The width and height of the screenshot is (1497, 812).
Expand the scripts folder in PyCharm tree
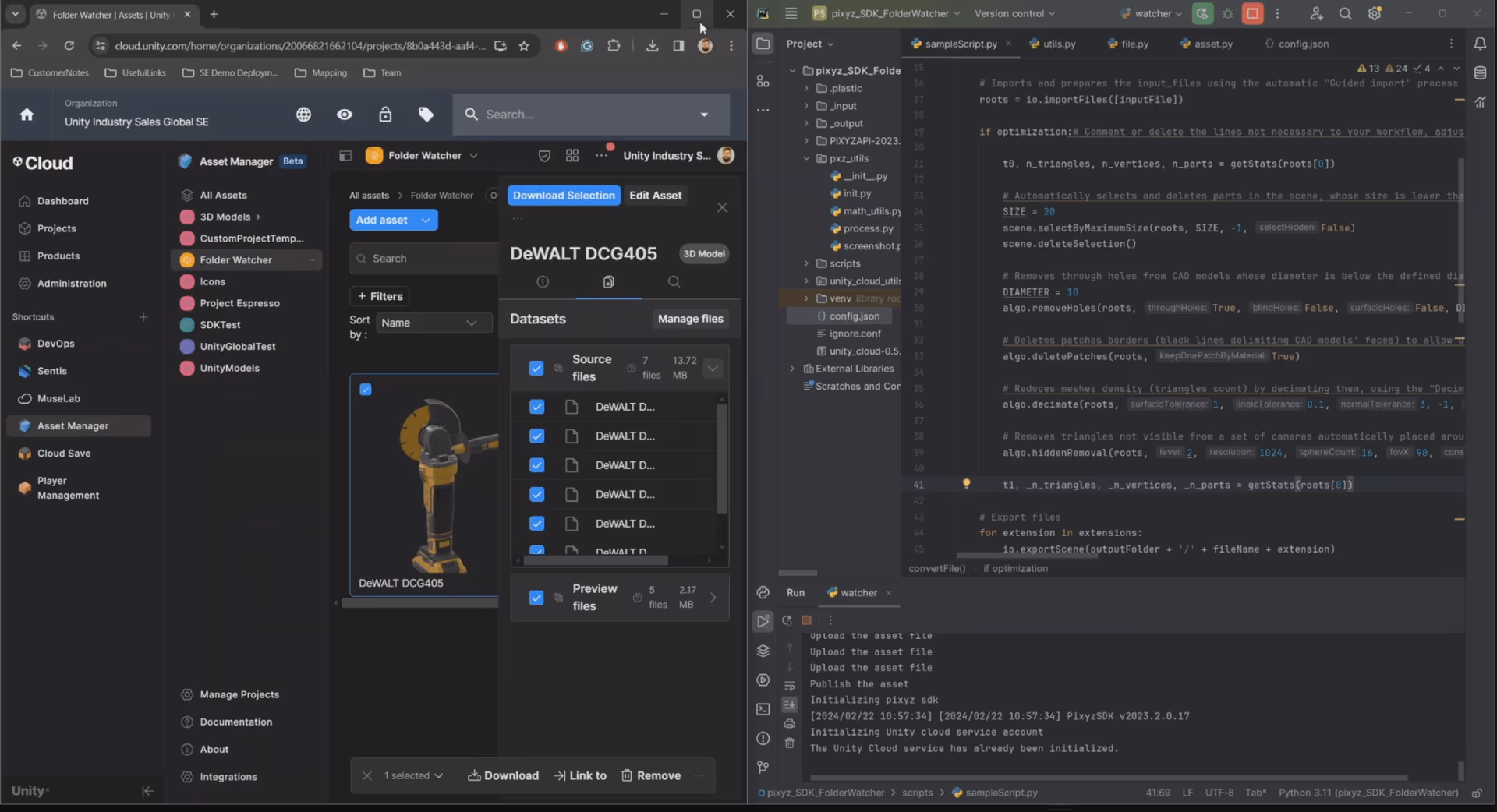click(806, 263)
